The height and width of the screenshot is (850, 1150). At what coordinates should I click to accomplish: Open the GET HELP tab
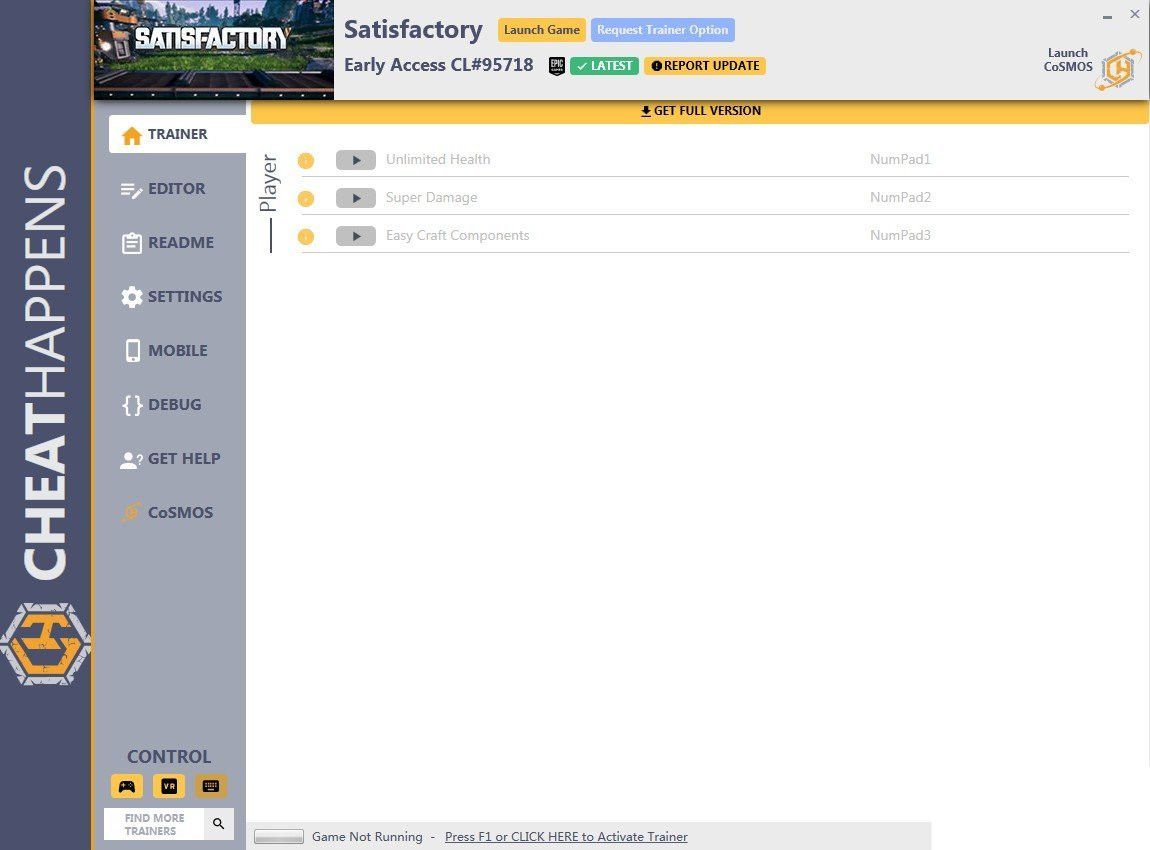170,459
